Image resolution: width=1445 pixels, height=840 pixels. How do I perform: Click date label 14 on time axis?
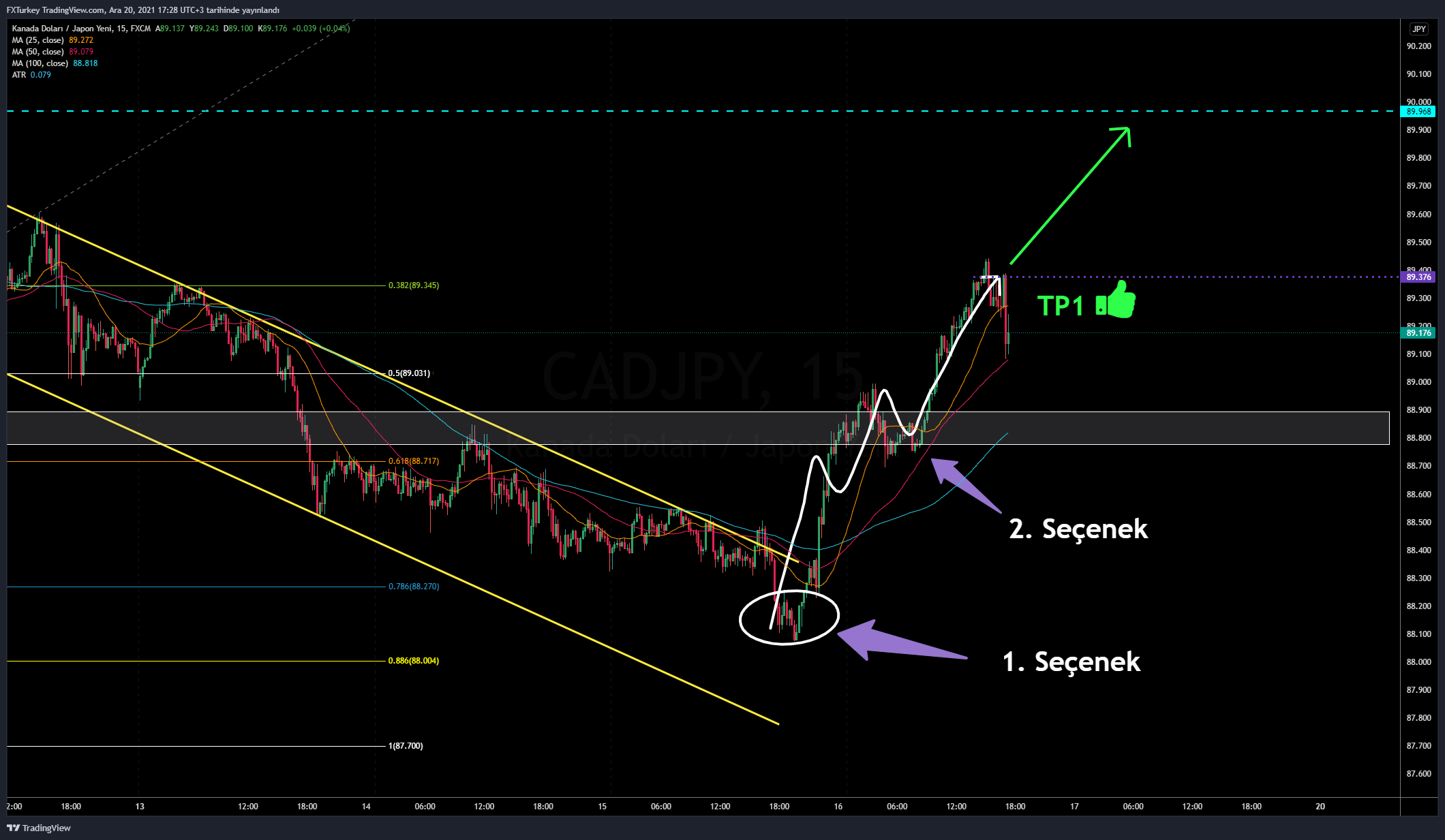[x=366, y=807]
